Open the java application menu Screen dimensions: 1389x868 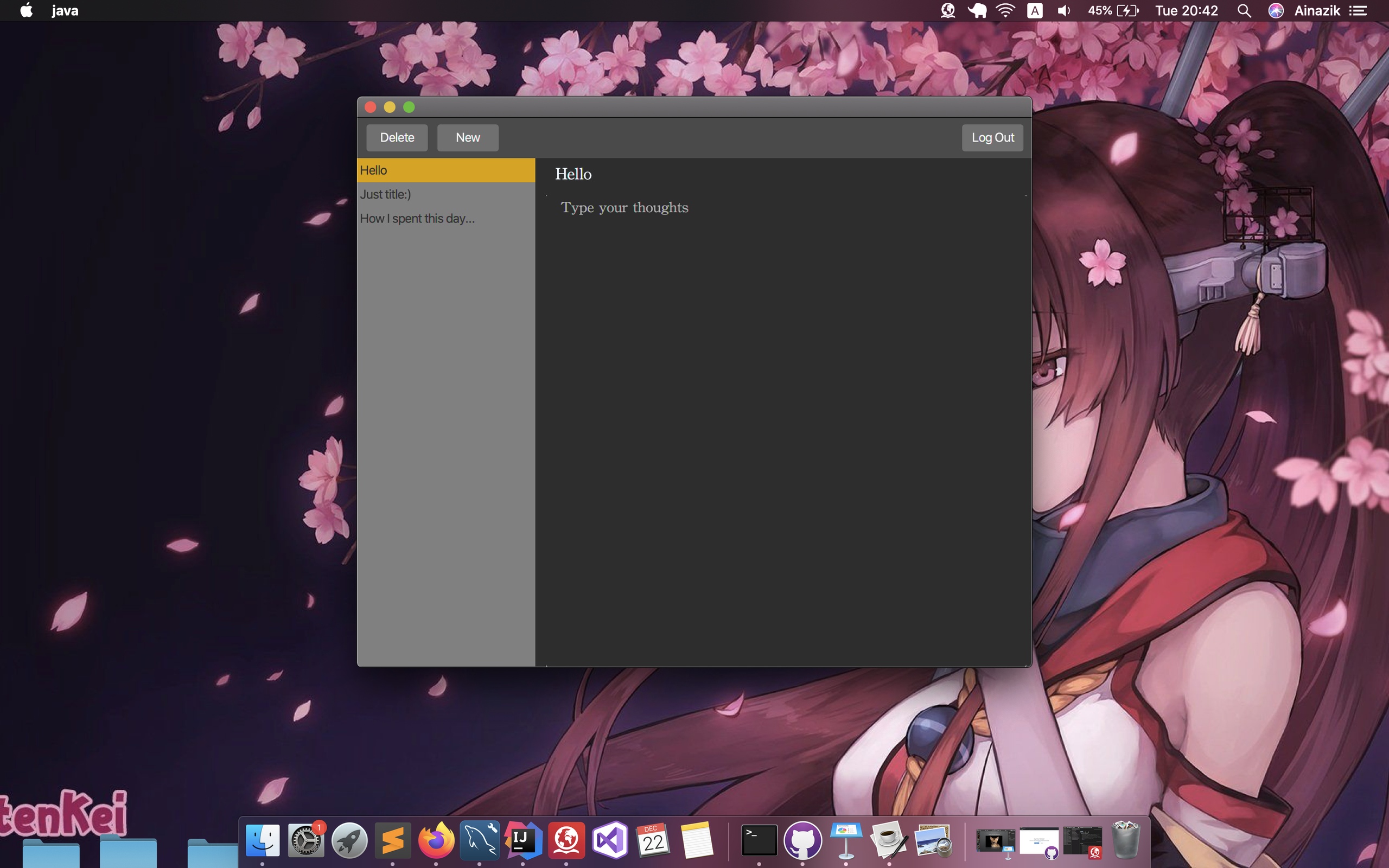pyautogui.click(x=65, y=10)
